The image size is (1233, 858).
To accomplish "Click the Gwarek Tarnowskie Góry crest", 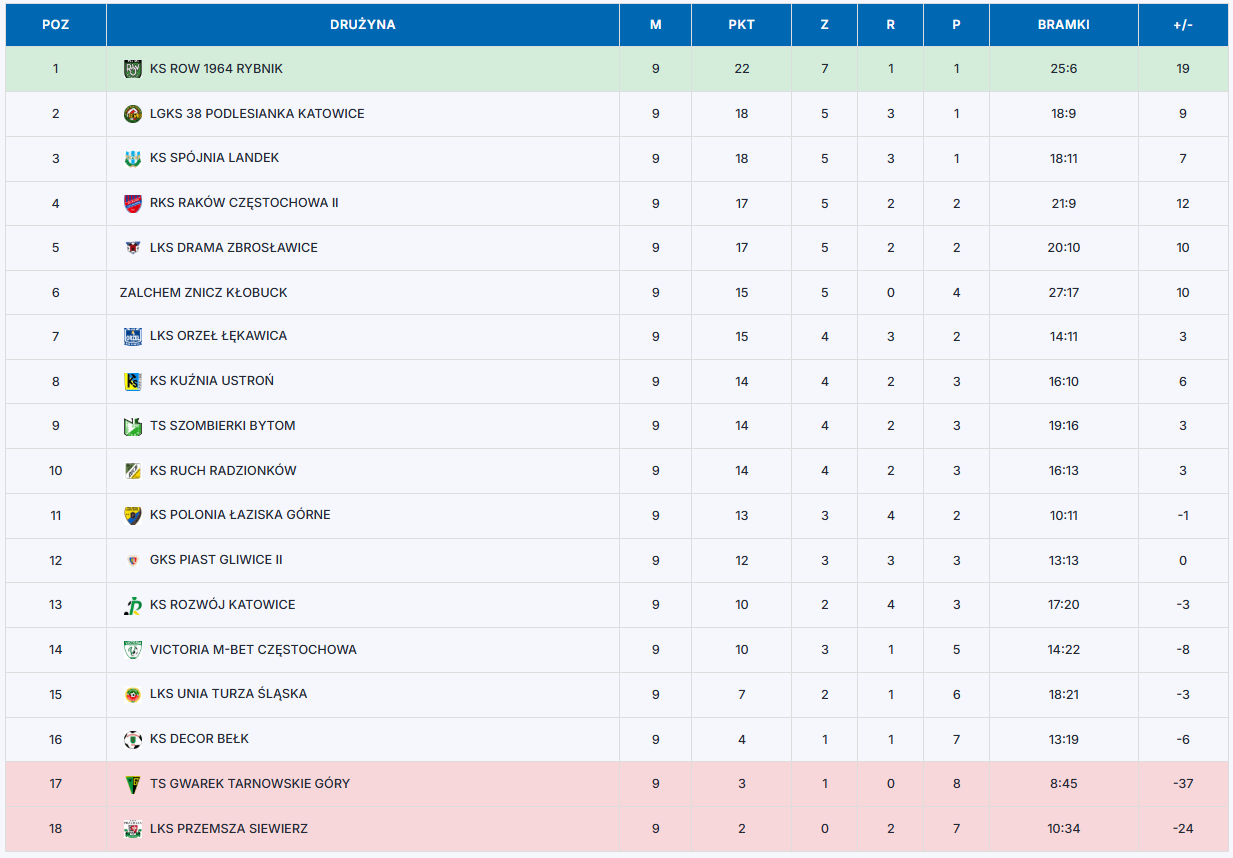I will pos(132,784).
